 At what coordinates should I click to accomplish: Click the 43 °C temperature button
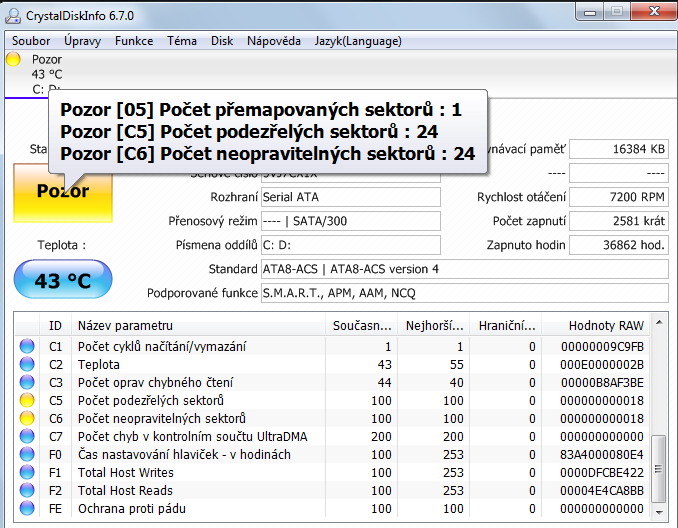(x=63, y=281)
